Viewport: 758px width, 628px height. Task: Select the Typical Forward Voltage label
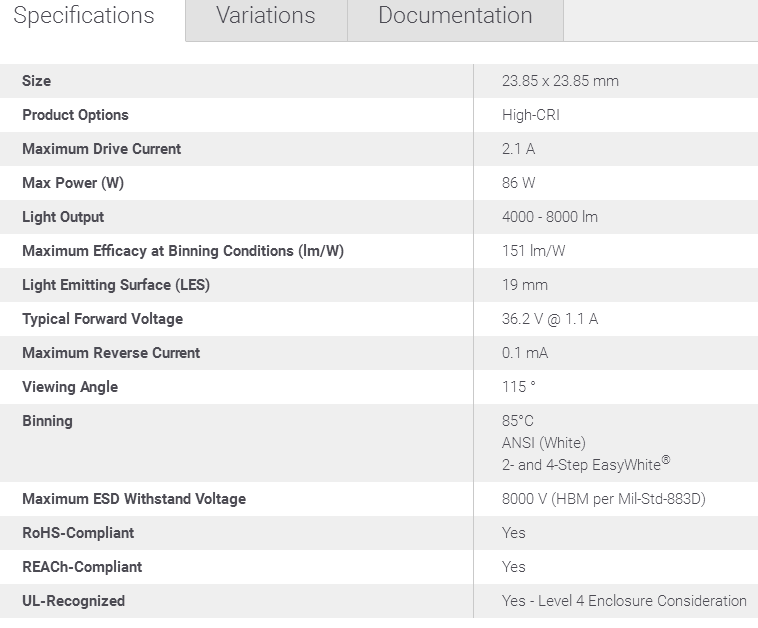[102, 319]
